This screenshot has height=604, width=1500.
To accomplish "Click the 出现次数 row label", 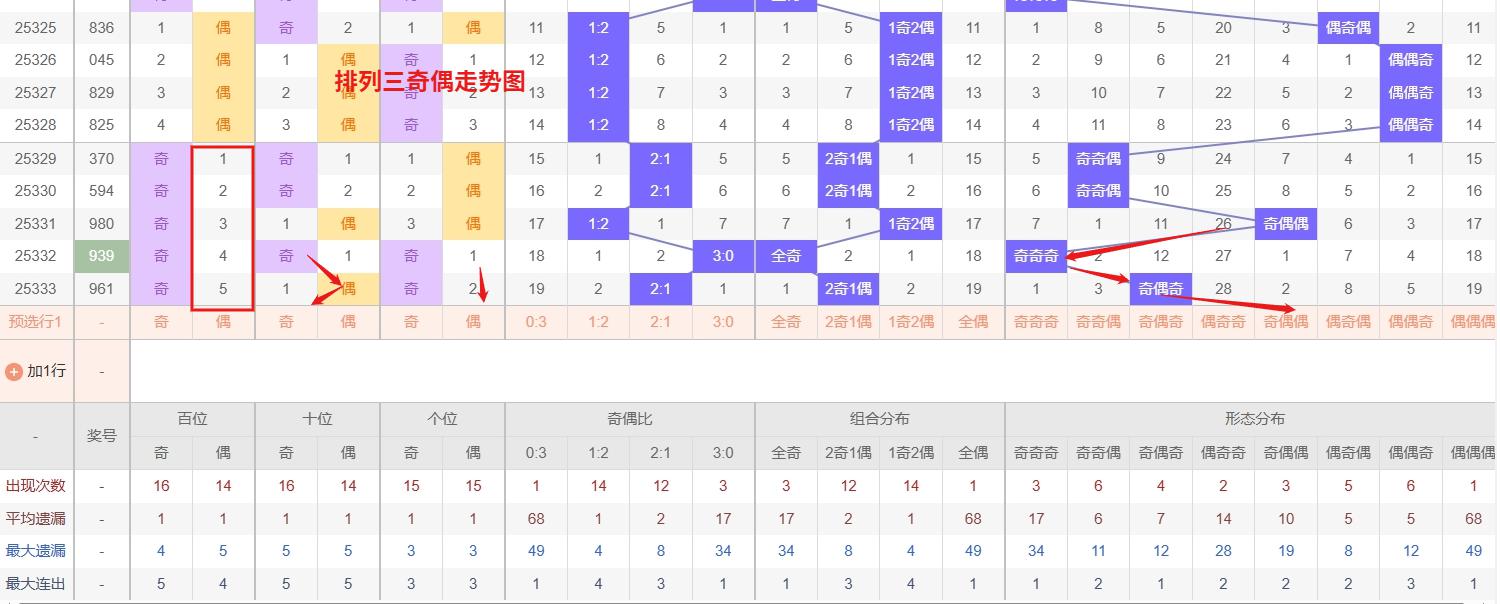I will click(x=36, y=486).
